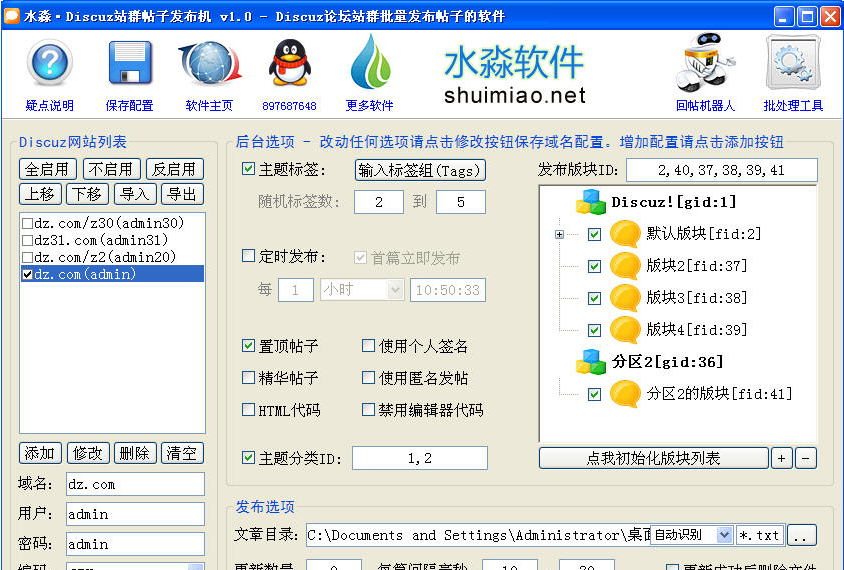Open 软件主页 globe icon
Image resolution: width=844 pixels, height=570 pixels.
[209, 64]
